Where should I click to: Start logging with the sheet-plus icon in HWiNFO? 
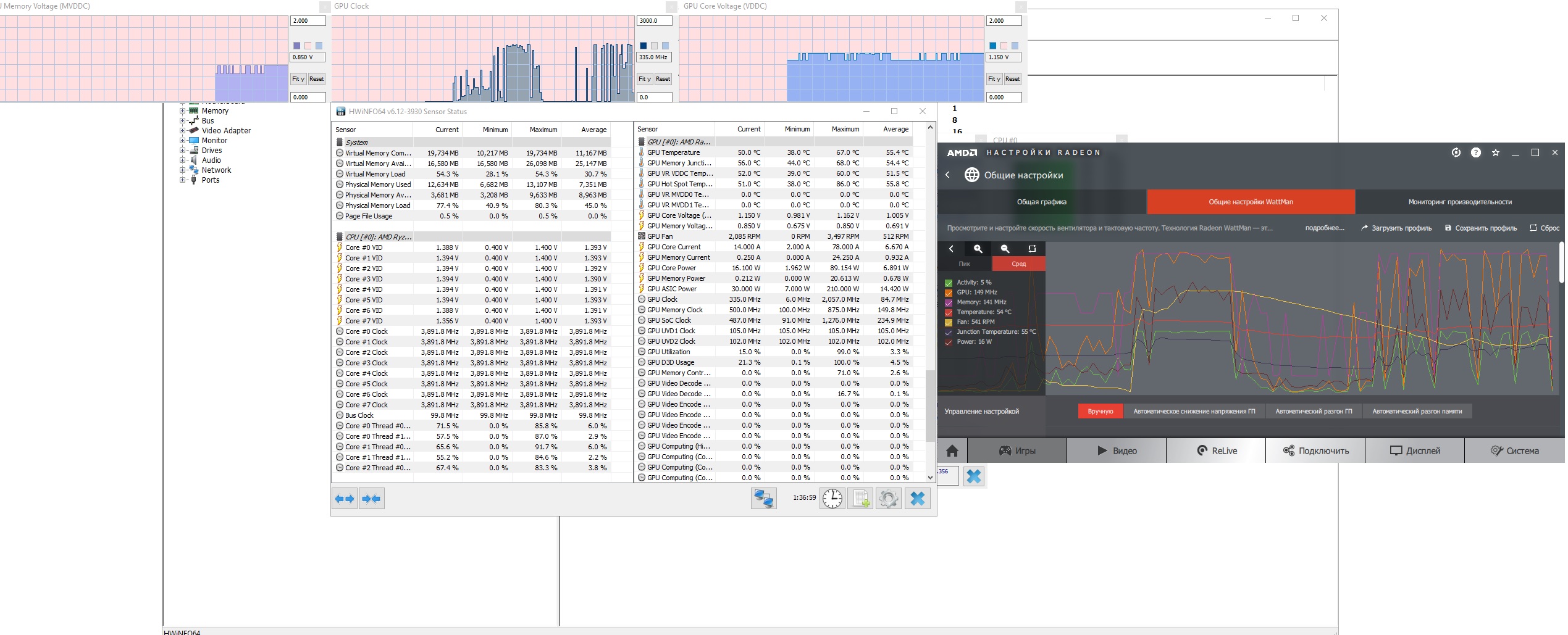click(860, 499)
